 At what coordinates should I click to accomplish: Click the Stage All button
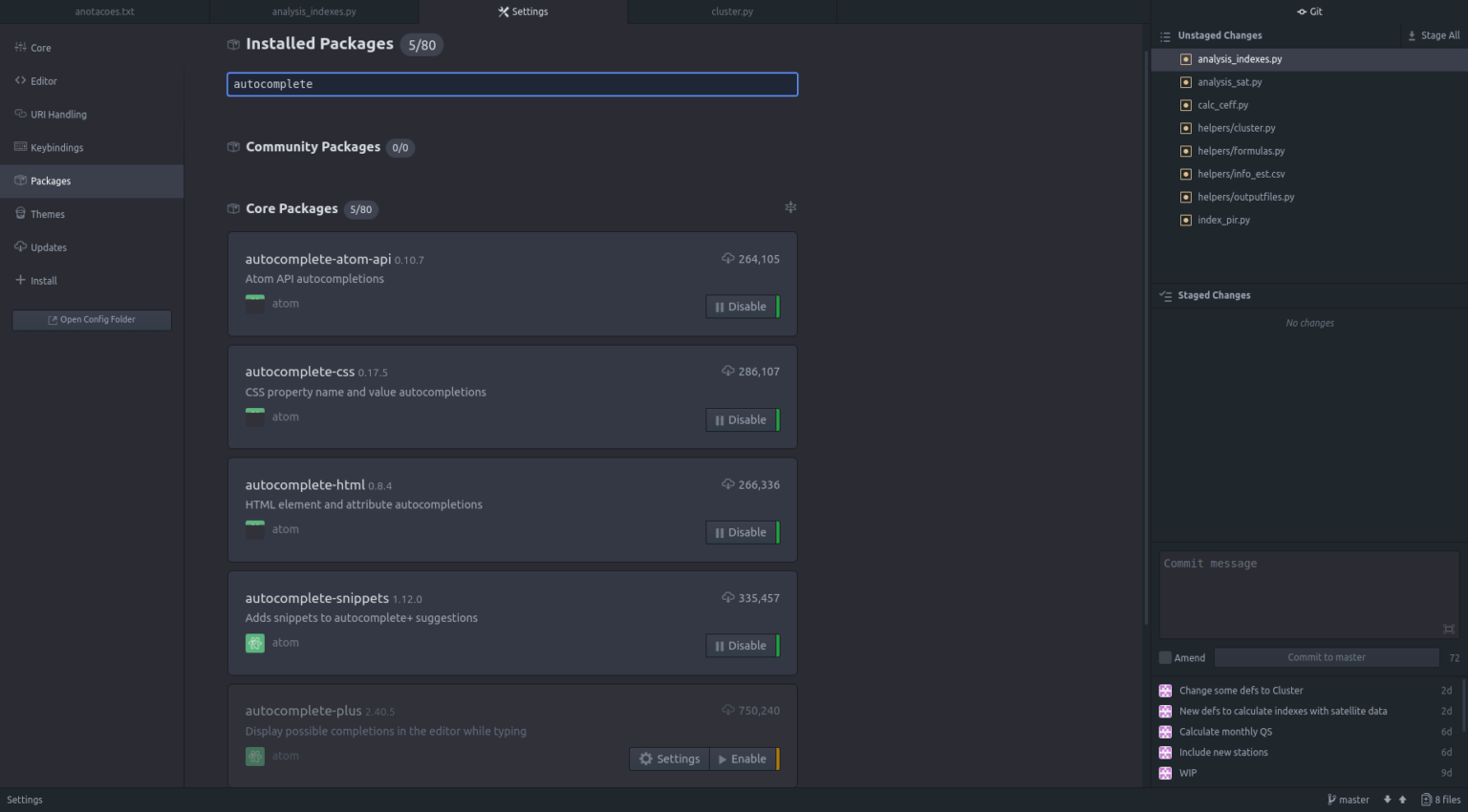(1434, 35)
